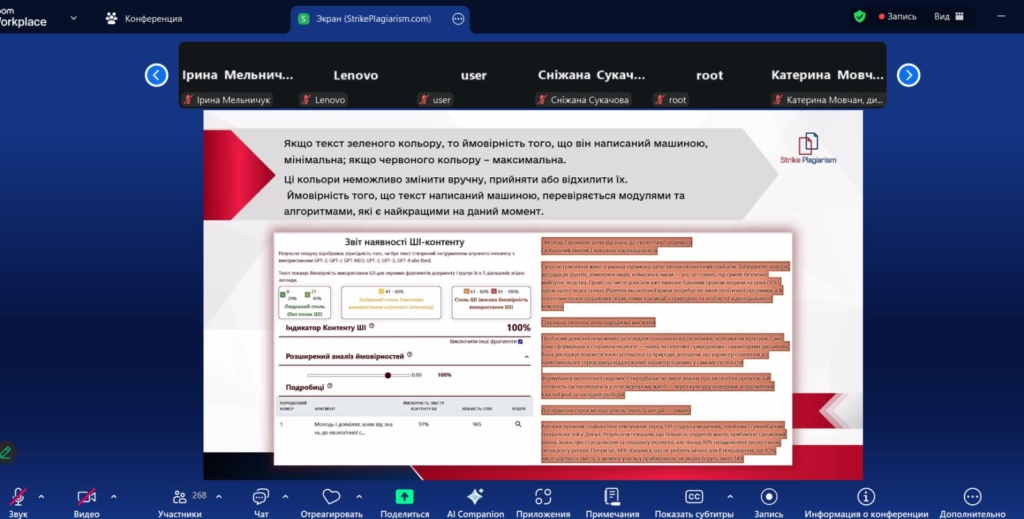Image resolution: width=1024 pixels, height=519 pixels.
Task: Click the probability slider handle
Action: tap(387, 375)
